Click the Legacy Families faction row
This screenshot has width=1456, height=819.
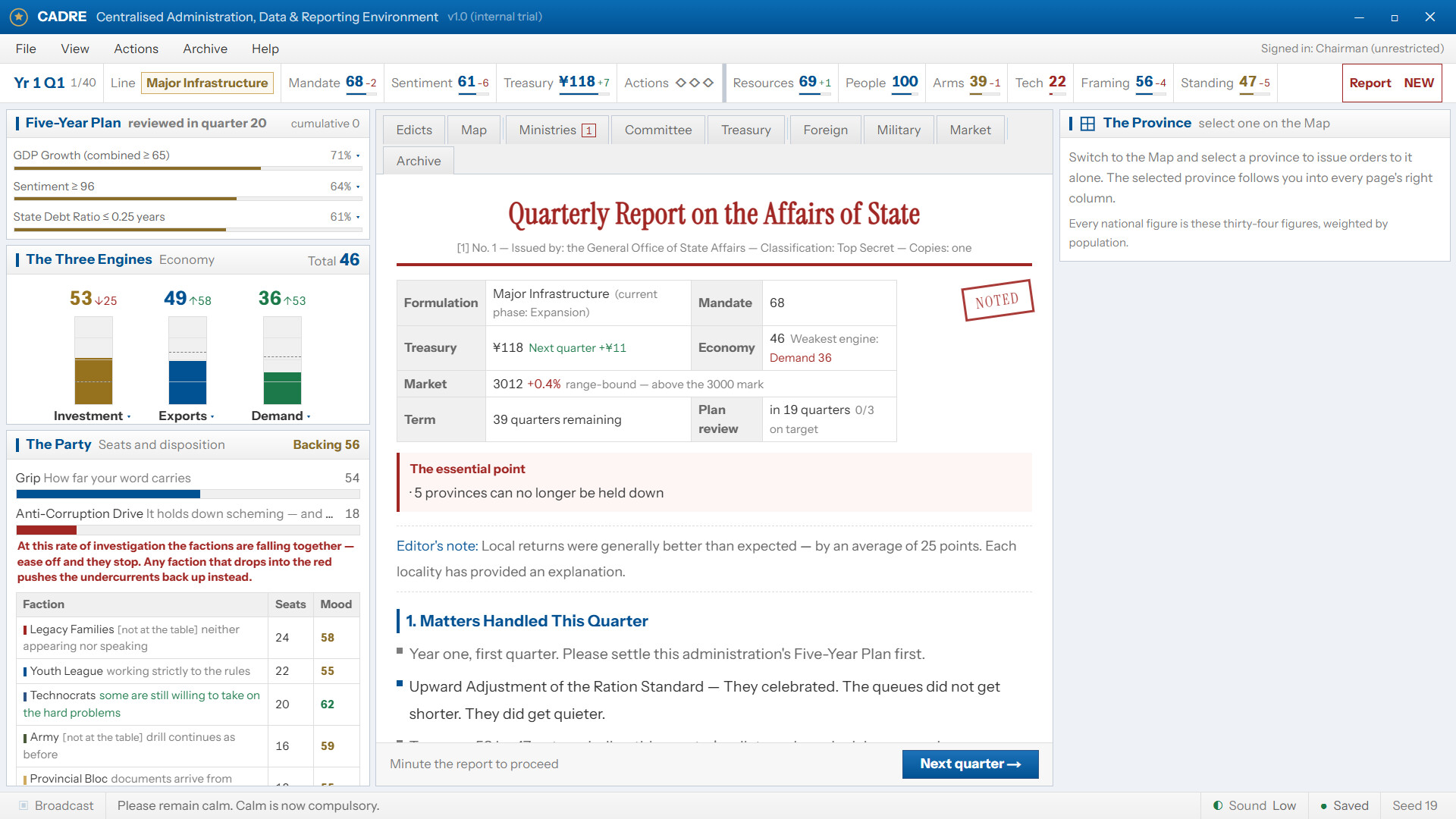tap(187, 638)
